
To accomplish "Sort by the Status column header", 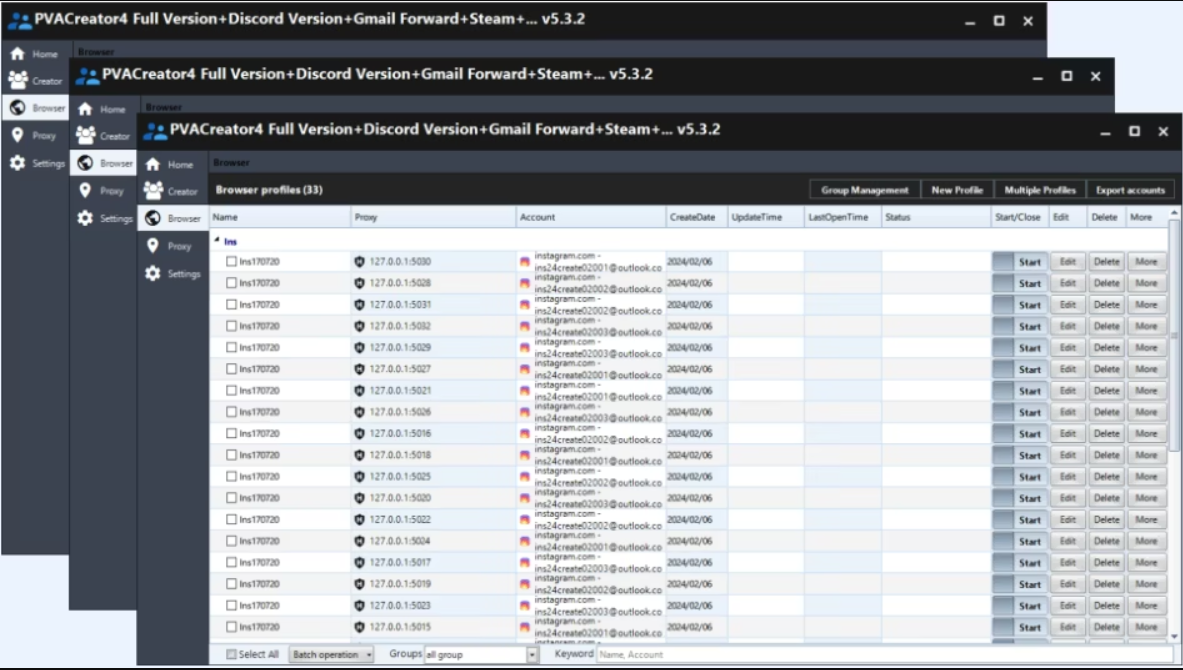I will click(x=936, y=217).
